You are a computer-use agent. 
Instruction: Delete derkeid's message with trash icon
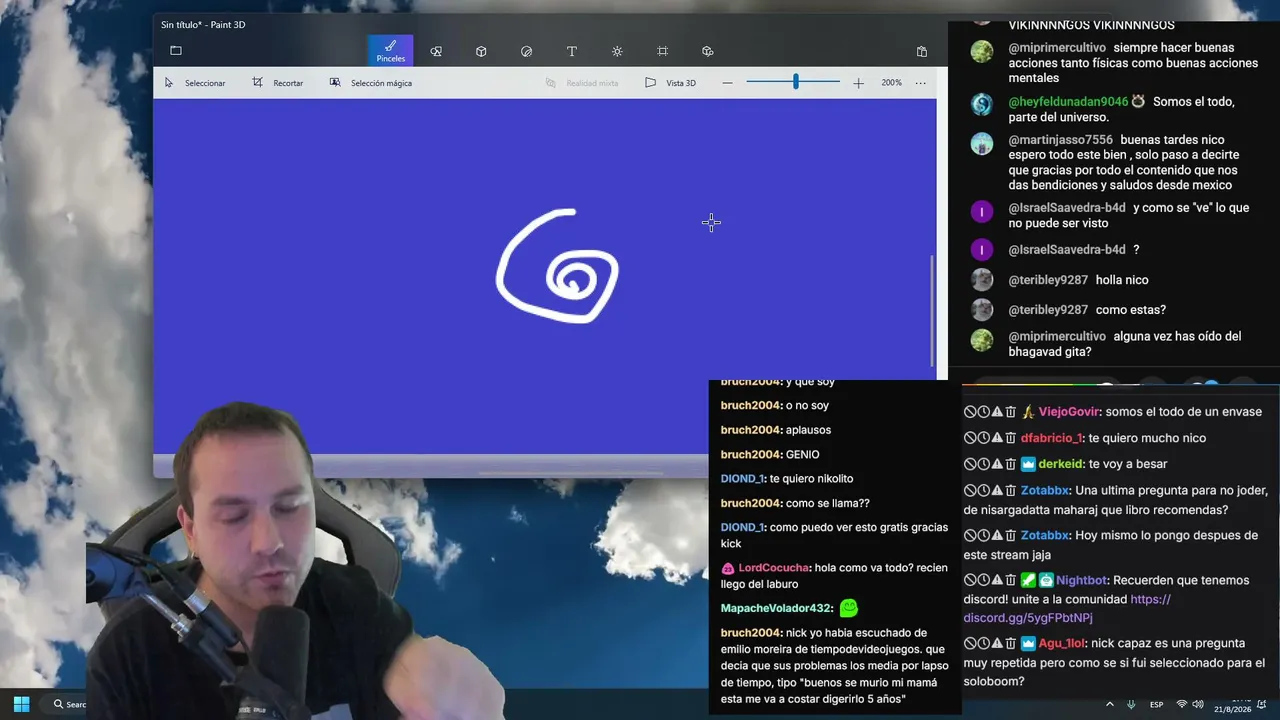(1010, 464)
